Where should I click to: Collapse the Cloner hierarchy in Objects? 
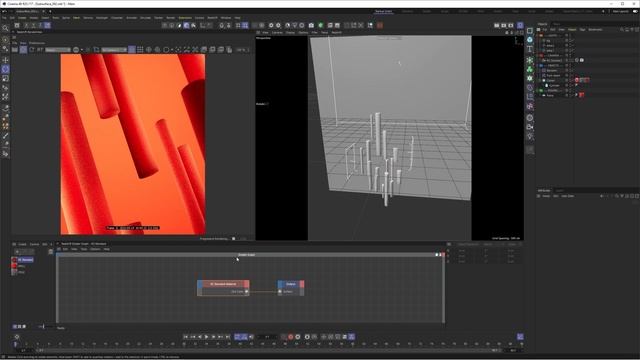click(540, 80)
